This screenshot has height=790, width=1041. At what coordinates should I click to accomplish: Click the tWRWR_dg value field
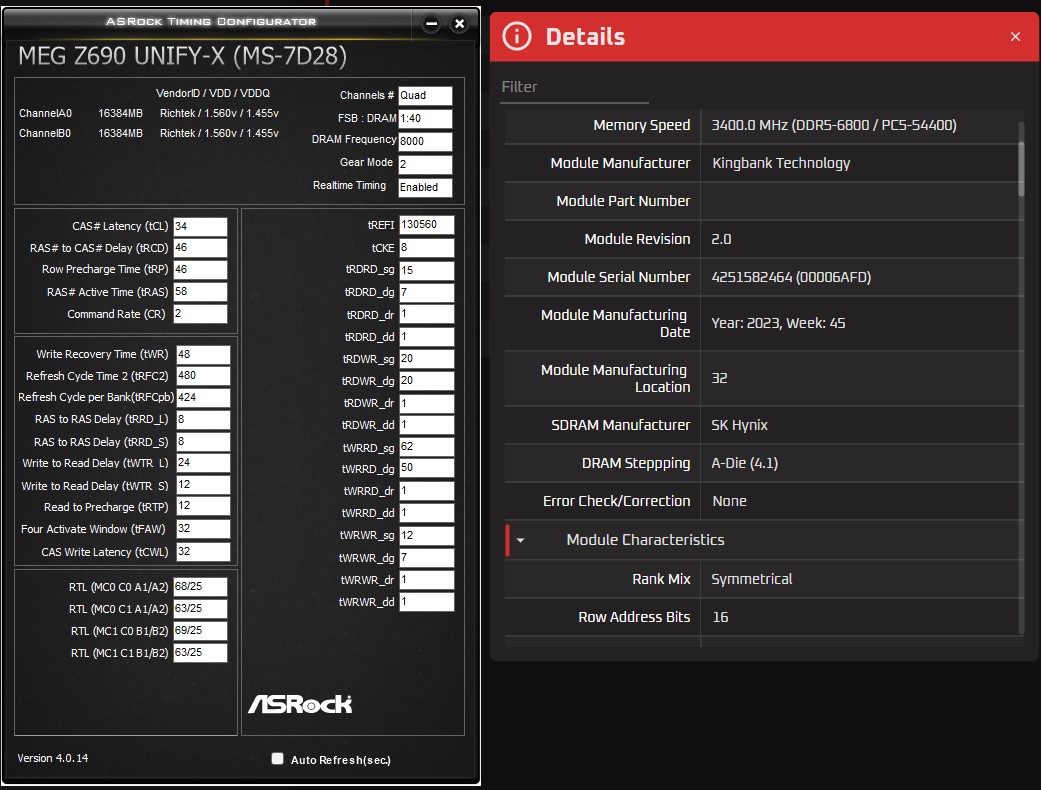427,558
